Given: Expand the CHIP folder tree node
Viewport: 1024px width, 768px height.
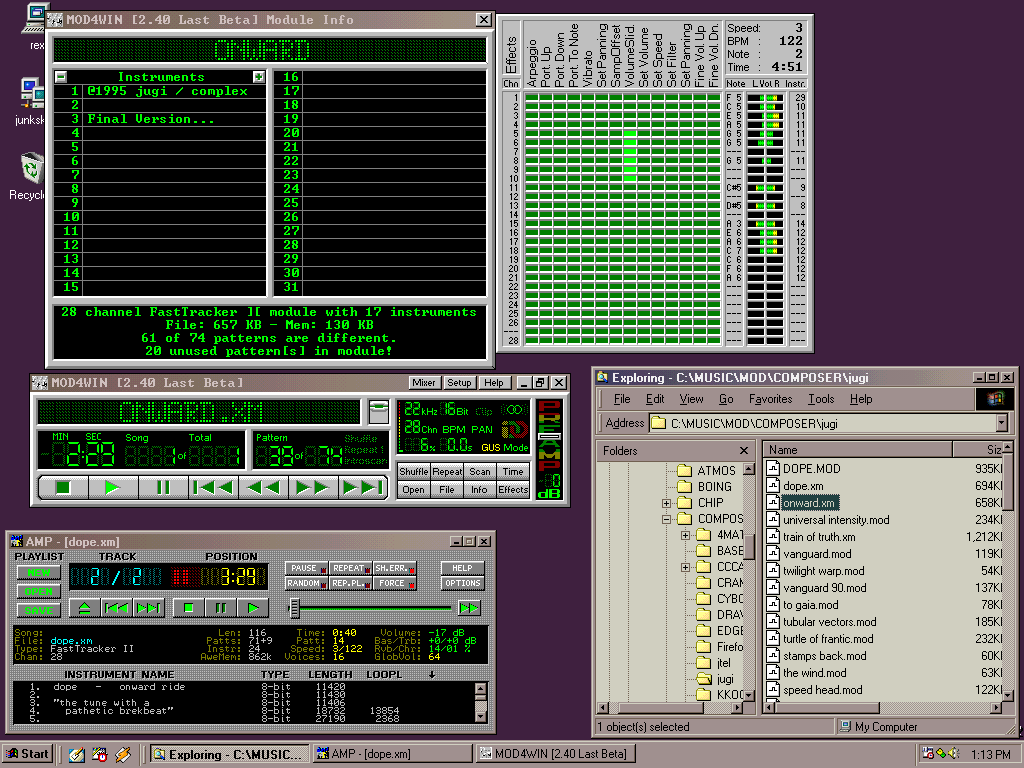Looking at the screenshot, I should (x=666, y=503).
